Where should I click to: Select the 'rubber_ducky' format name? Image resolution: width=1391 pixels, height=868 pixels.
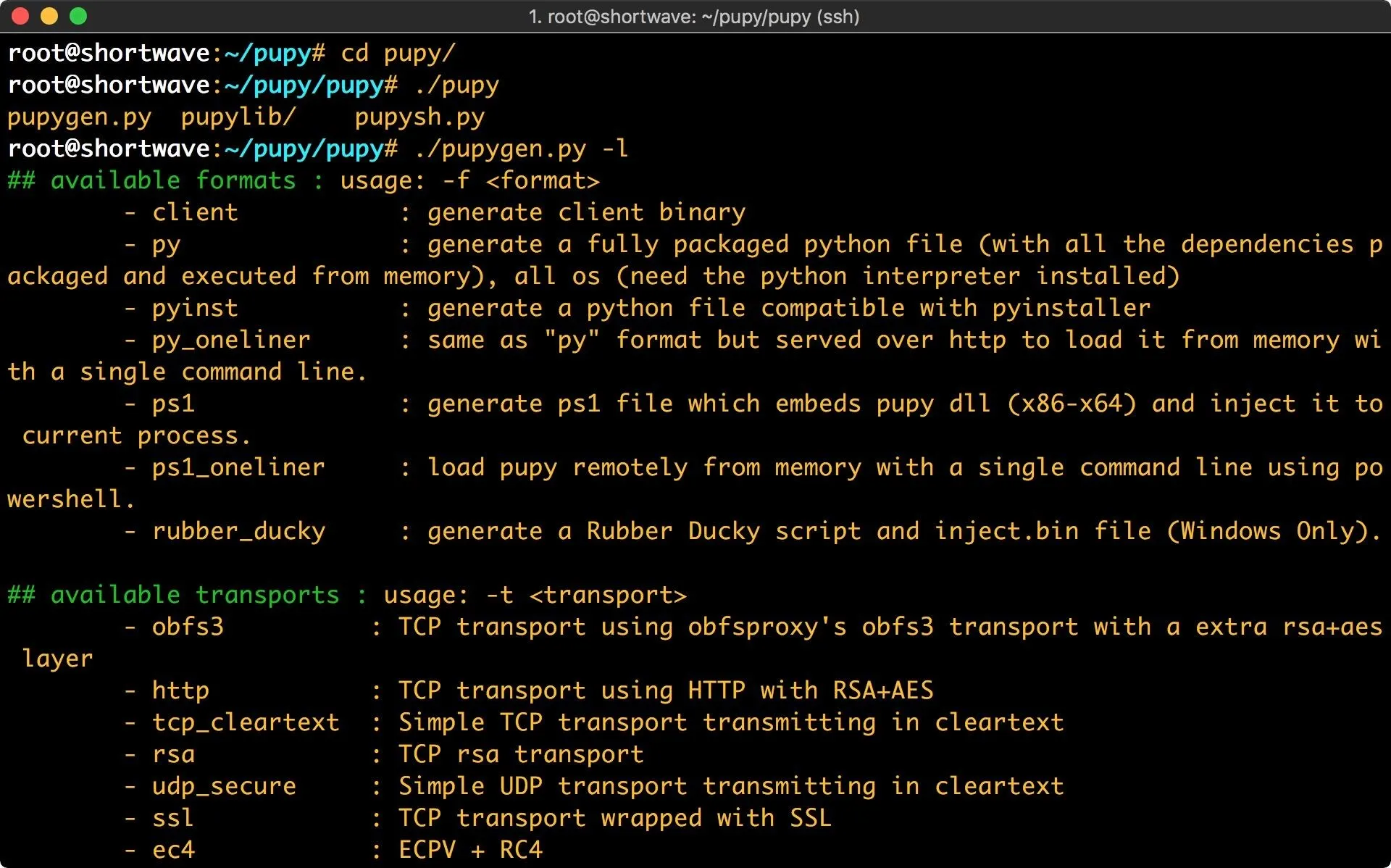[x=239, y=532]
